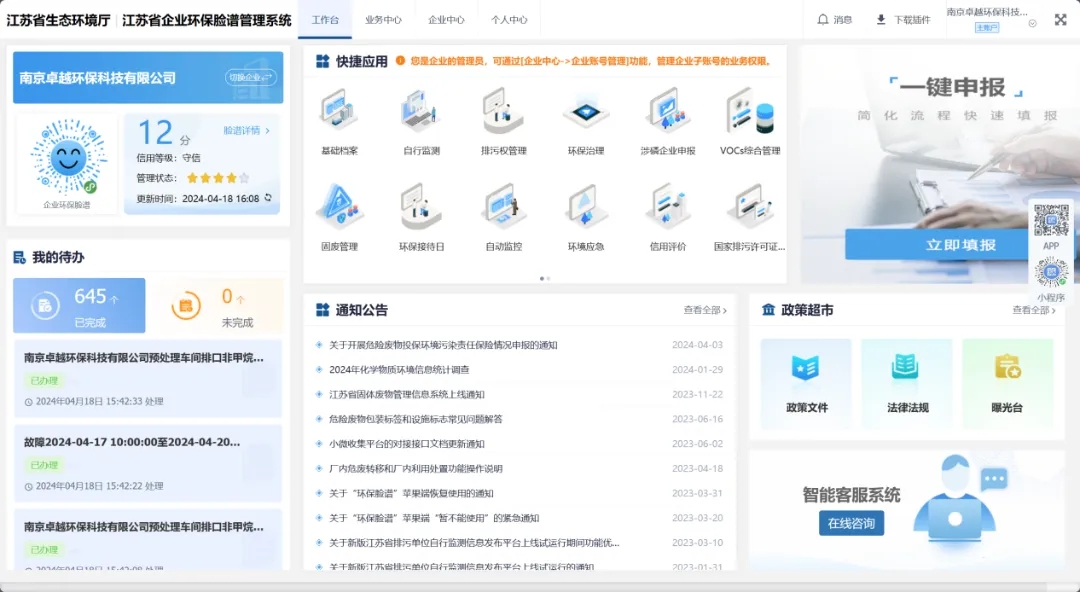The image size is (1080, 592).
Task: Click the 在线咨询 button
Action: [x=851, y=523]
